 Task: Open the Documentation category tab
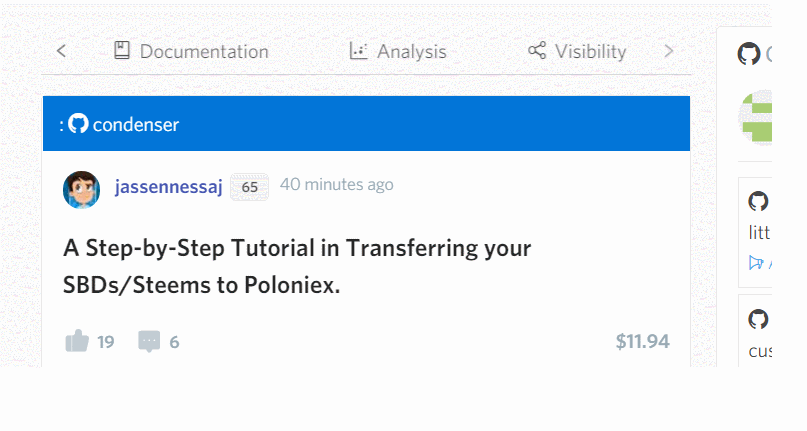point(191,51)
